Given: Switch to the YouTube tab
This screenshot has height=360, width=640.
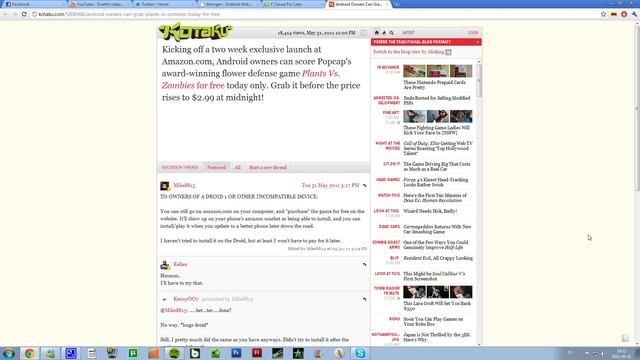Looking at the screenshot, I should click(x=99, y=4).
